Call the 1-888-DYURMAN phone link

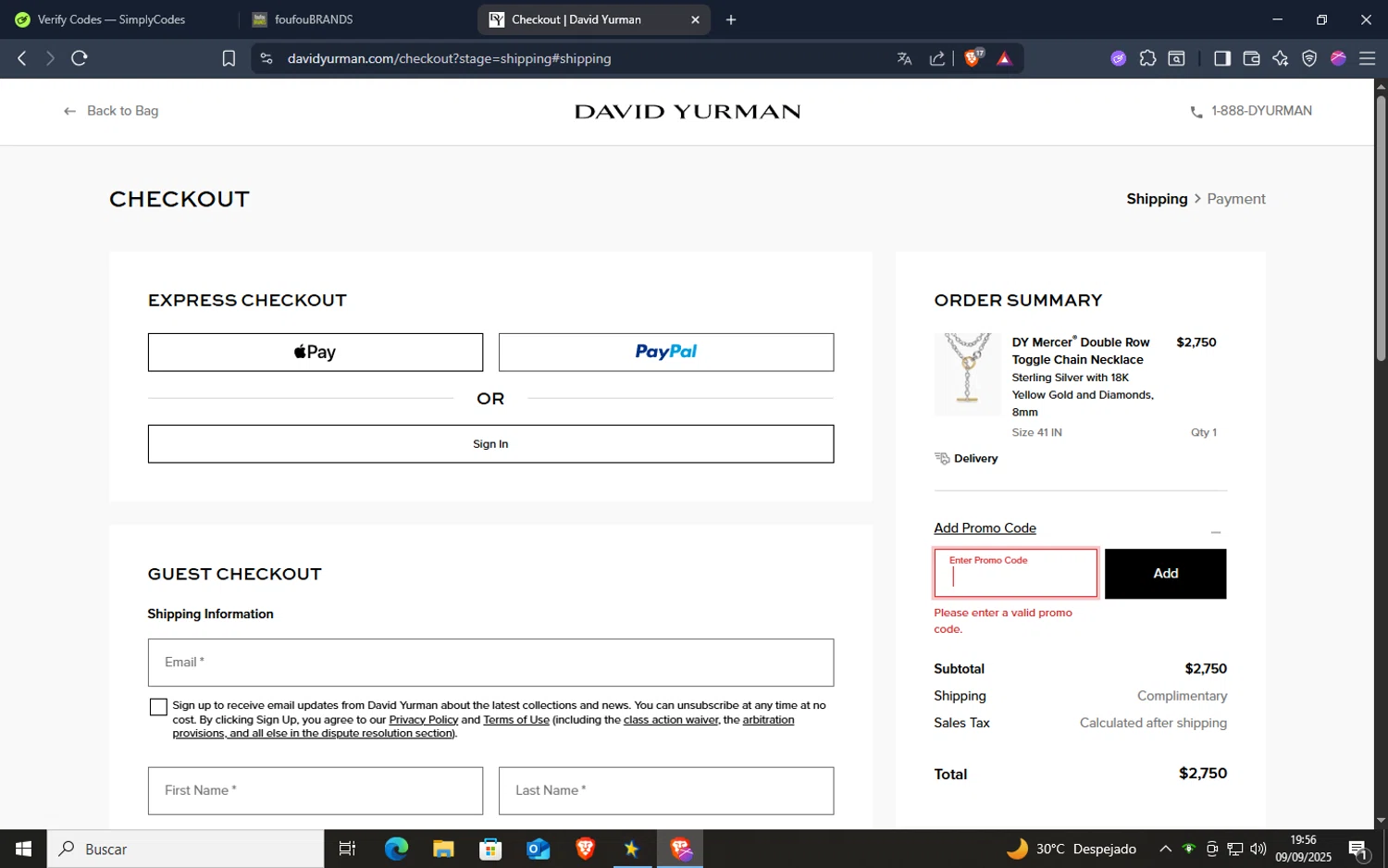(x=1261, y=111)
